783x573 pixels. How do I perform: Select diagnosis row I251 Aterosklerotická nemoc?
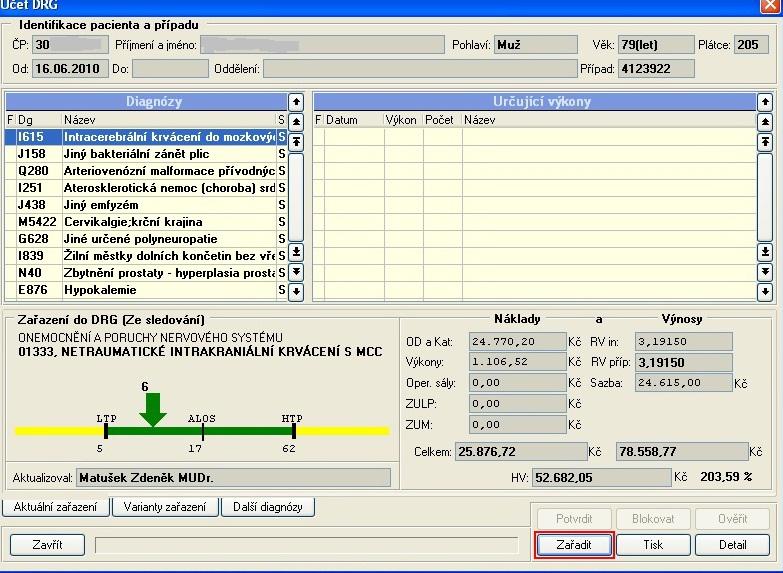pos(146,188)
